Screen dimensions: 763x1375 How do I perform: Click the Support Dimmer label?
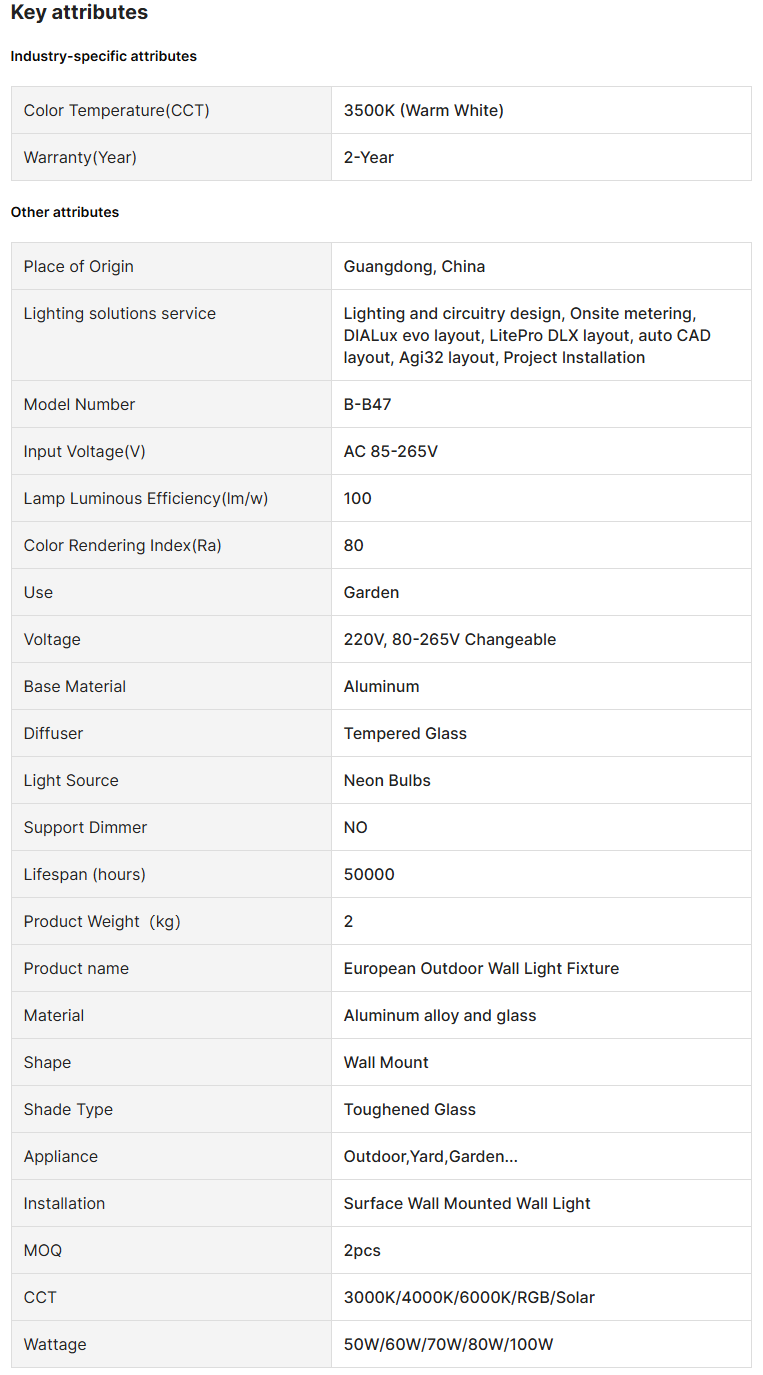coord(85,827)
